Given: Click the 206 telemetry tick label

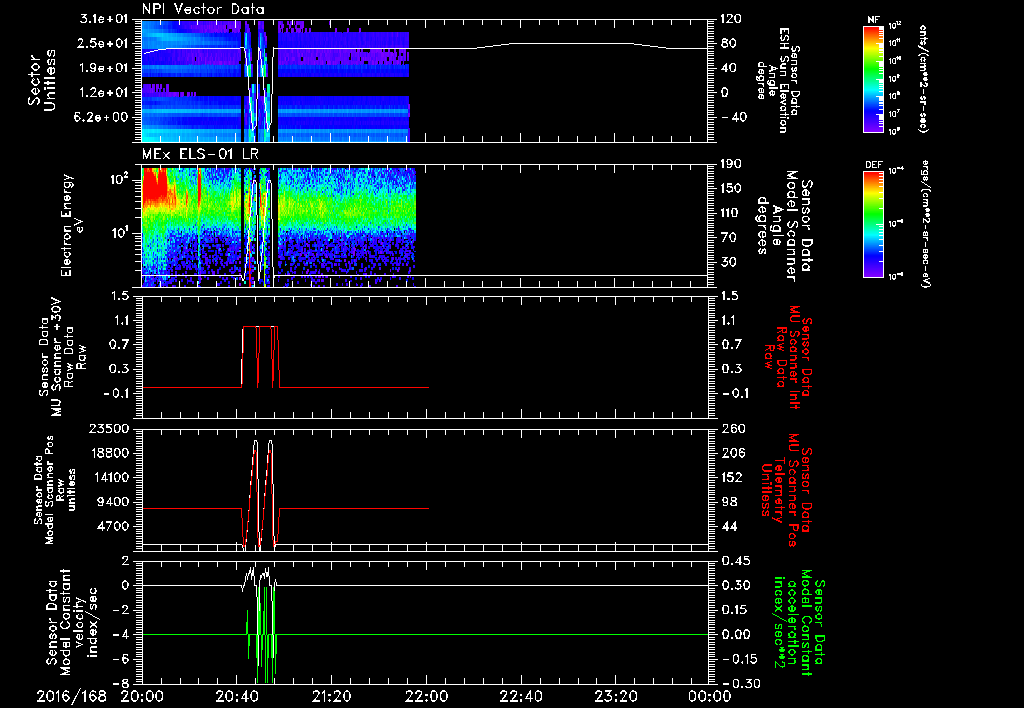Looking at the screenshot, I should click(x=731, y=453).
